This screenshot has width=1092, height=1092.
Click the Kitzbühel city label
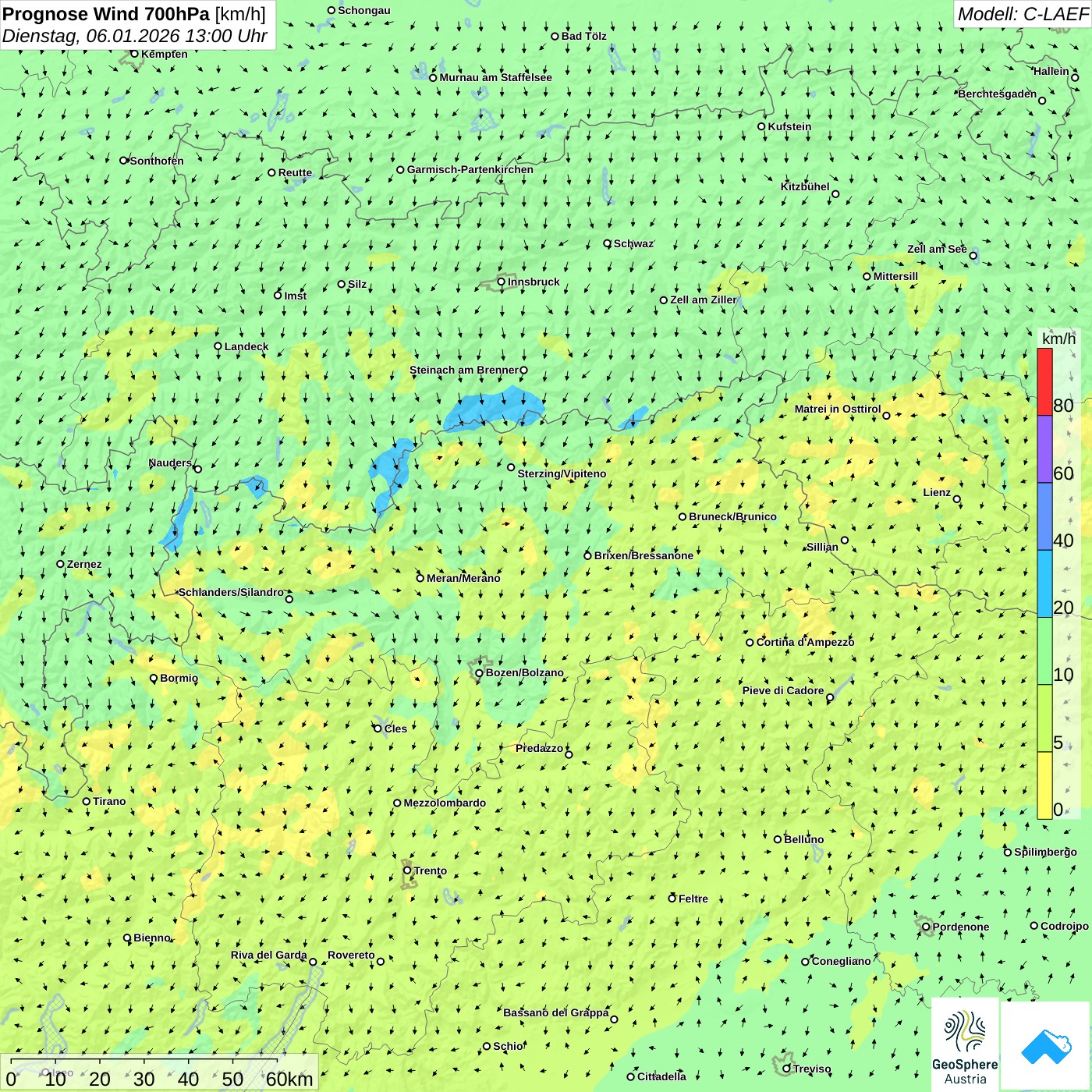(805, 186)
